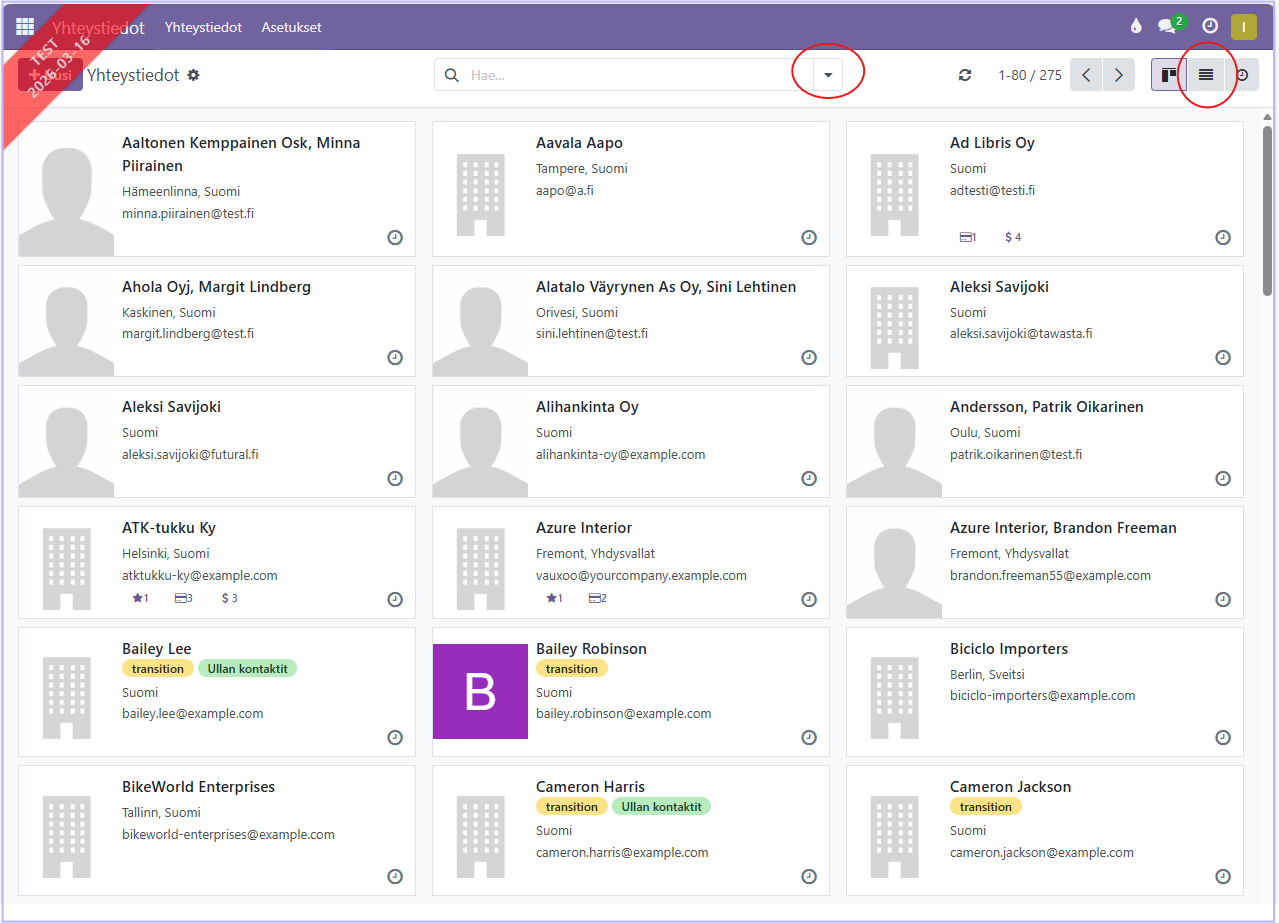Click activity clock on Ad Libris Oy card
The width and height of the screenshot is (1279, 923).
tap(1222, 238)
